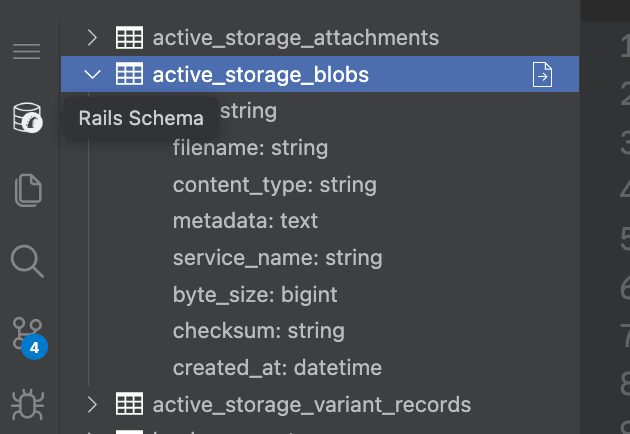Open the Search view icon
The height and width of the screenshot is (434, 630).
(x=27, y=261)
